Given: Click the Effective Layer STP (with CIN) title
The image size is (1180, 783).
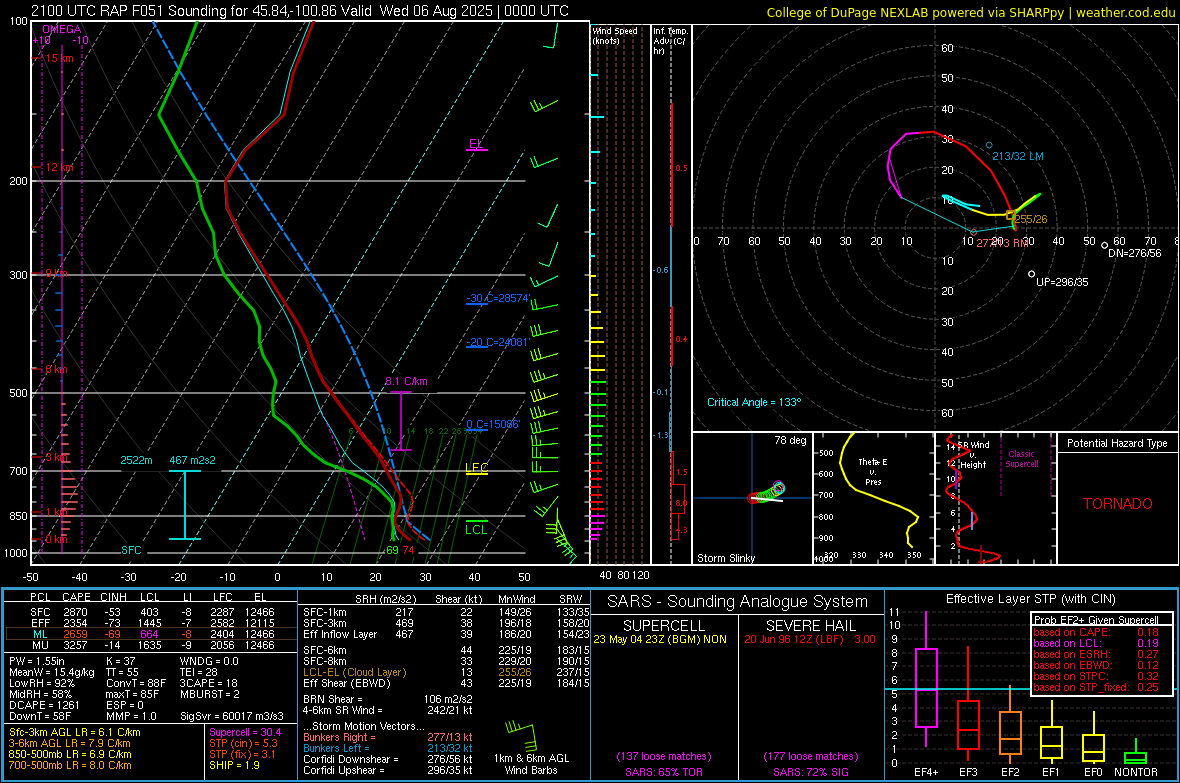Looking at the screenshot, I should pos(1030,599).
